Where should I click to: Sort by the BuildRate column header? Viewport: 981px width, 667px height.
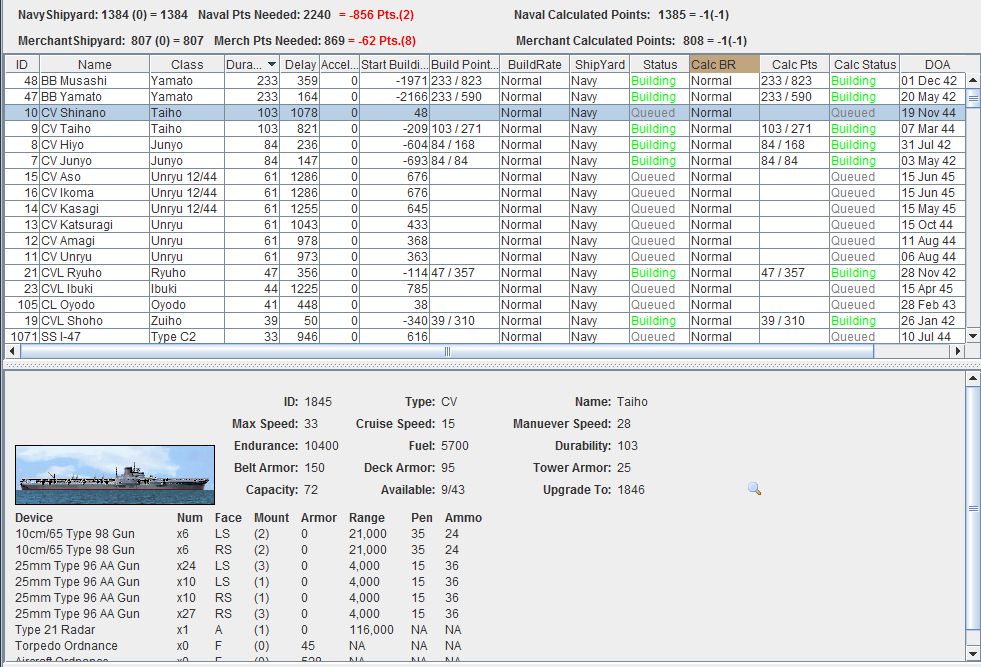[x=534, y=64]
